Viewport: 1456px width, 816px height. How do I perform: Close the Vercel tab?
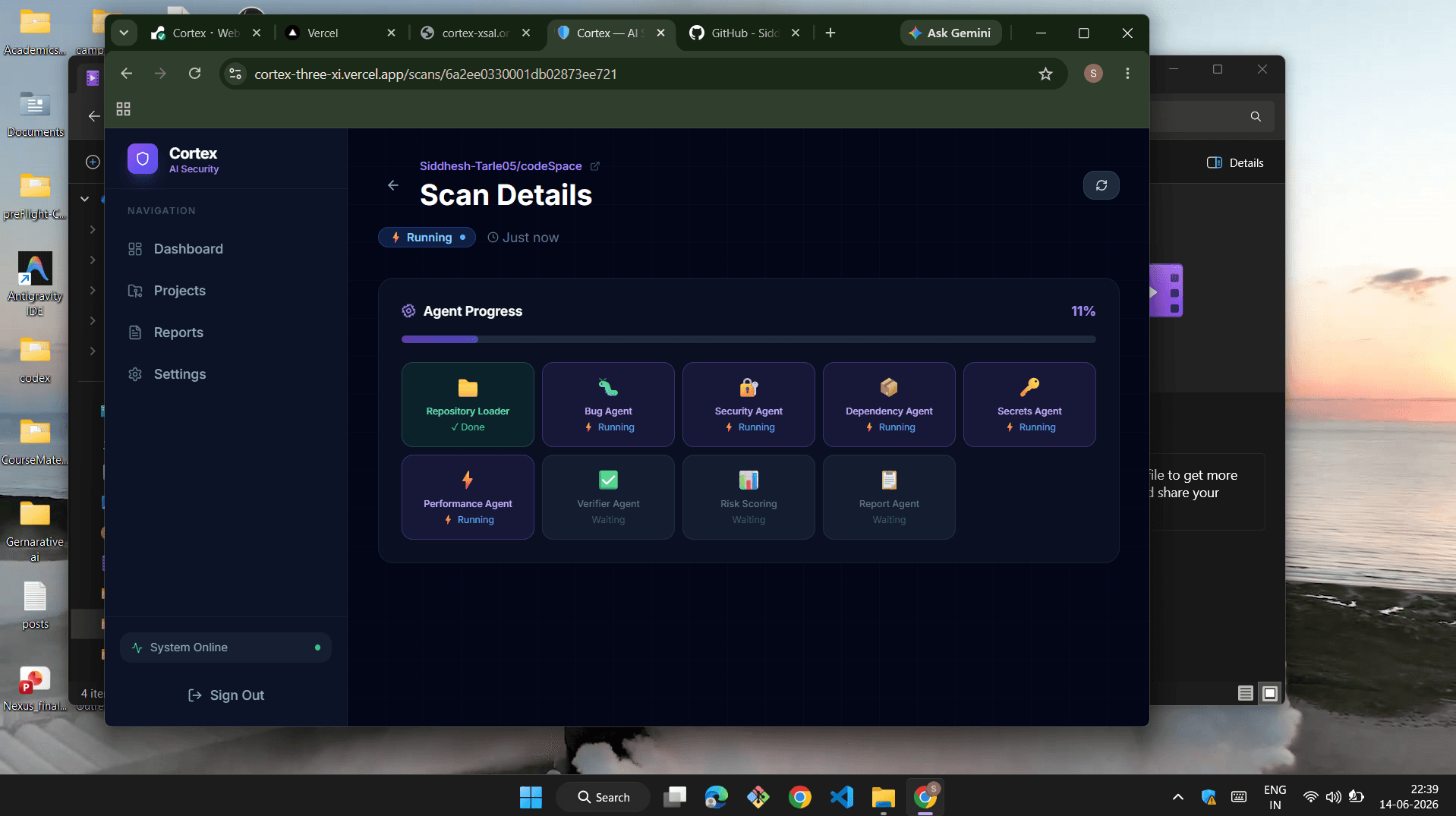(391, 33)
